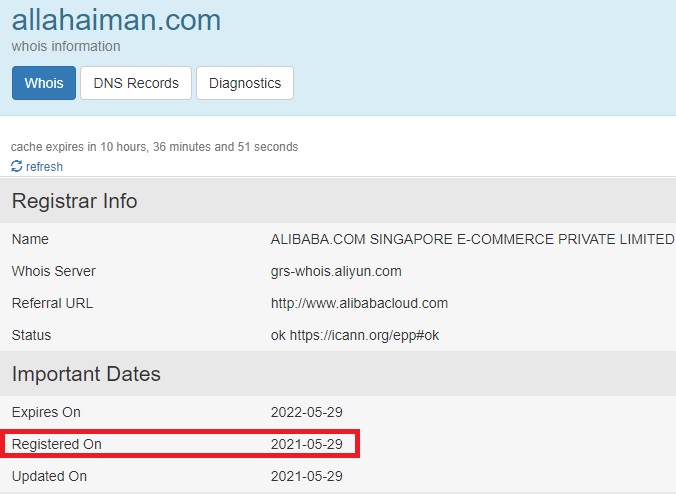Click the cache expires countdown text
The width and height of the screenshot is (676, 494).
(x=154, y=147)
